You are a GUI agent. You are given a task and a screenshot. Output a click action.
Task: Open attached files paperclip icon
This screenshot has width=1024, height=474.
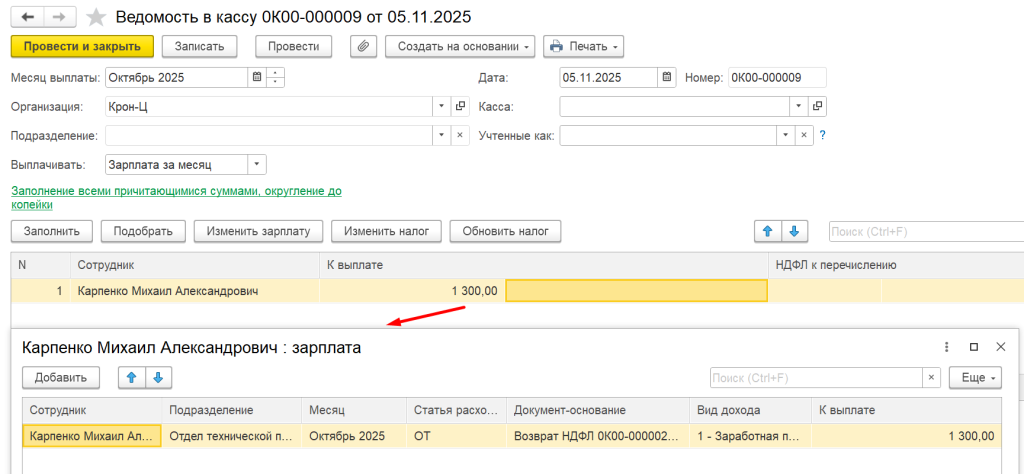(x=364, y=46)
